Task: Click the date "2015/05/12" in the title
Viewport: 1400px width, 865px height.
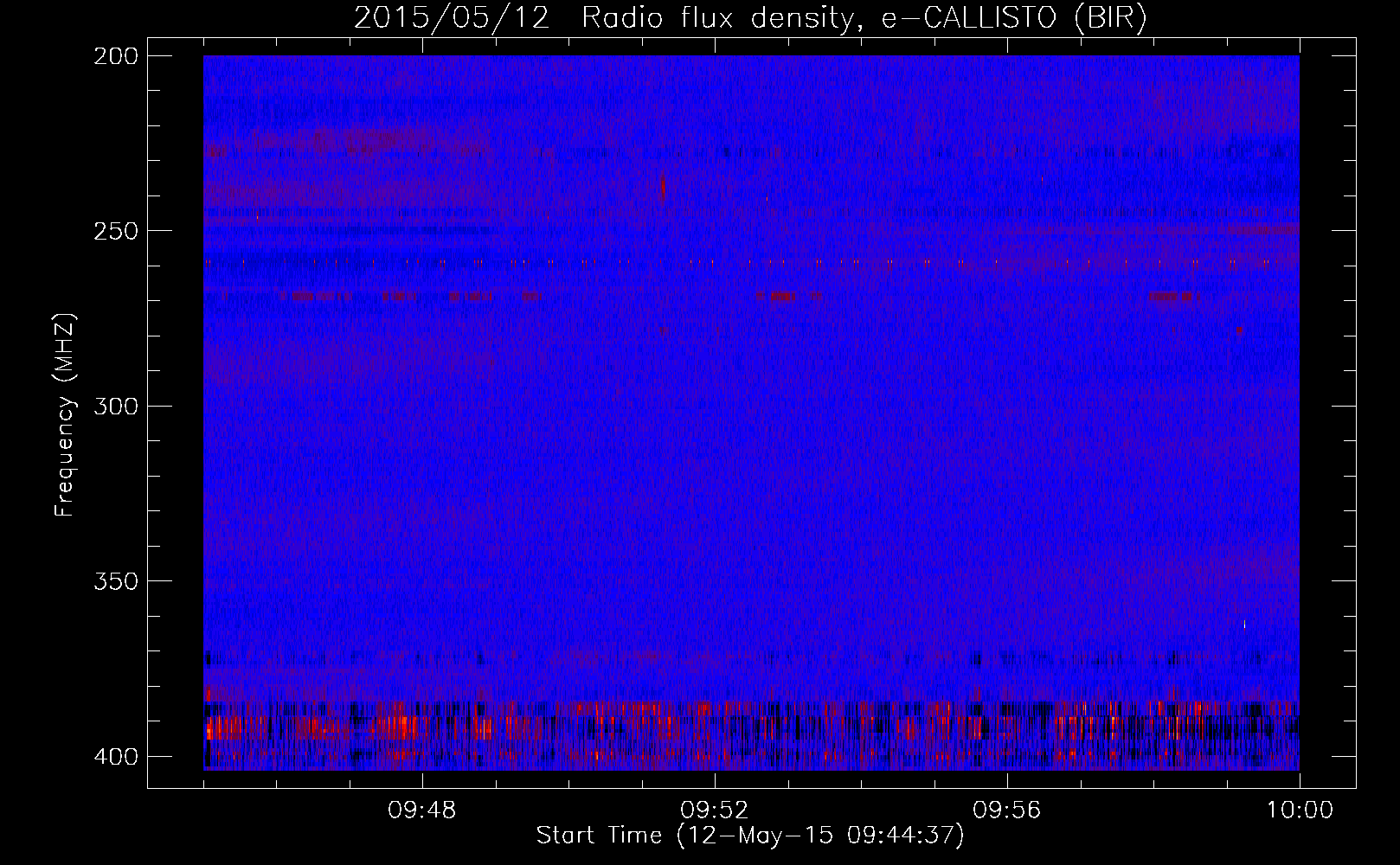Action: click(452, 18)
